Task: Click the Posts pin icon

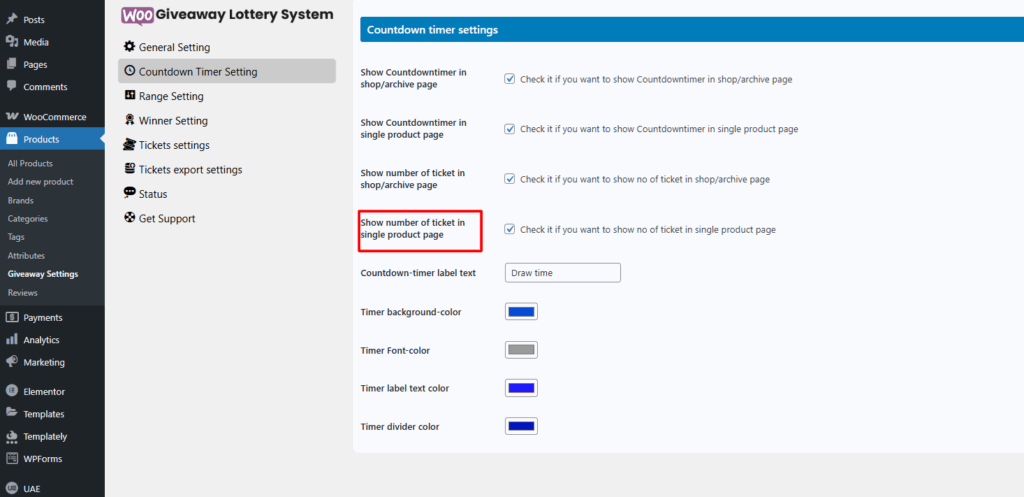Action: pos(12,20)
